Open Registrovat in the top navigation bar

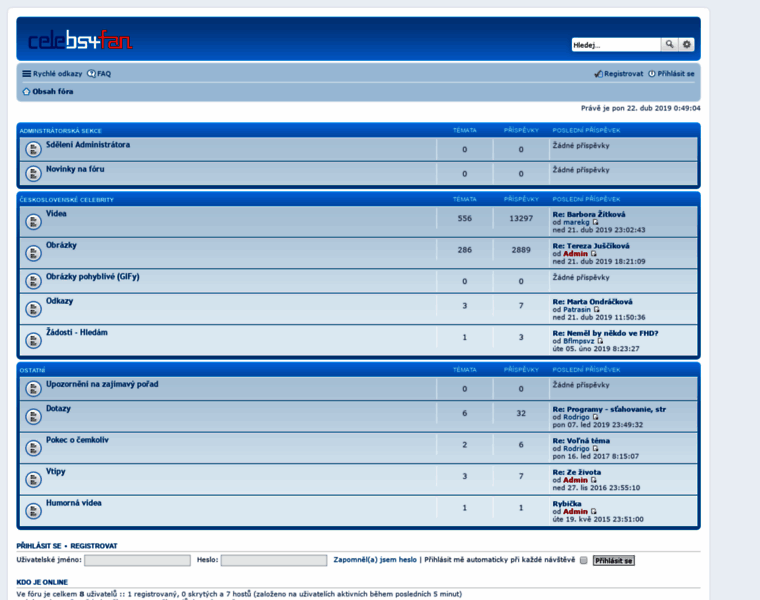tap(619, 74)
